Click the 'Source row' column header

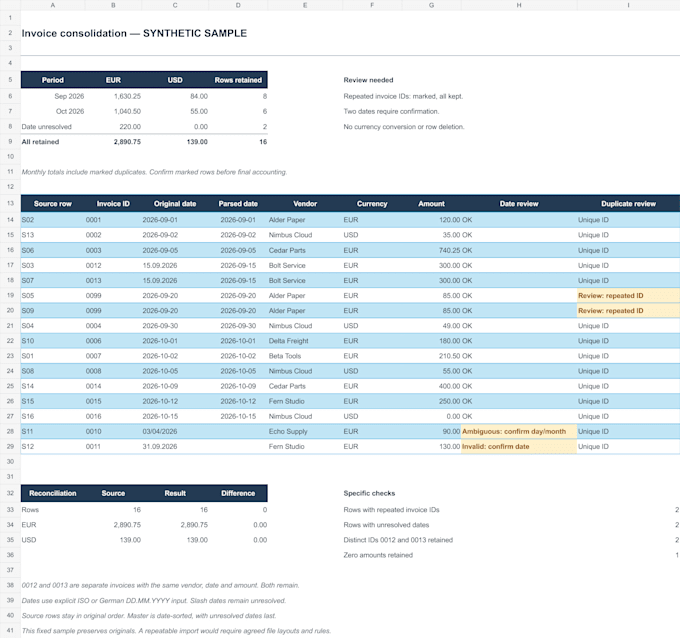53,203
